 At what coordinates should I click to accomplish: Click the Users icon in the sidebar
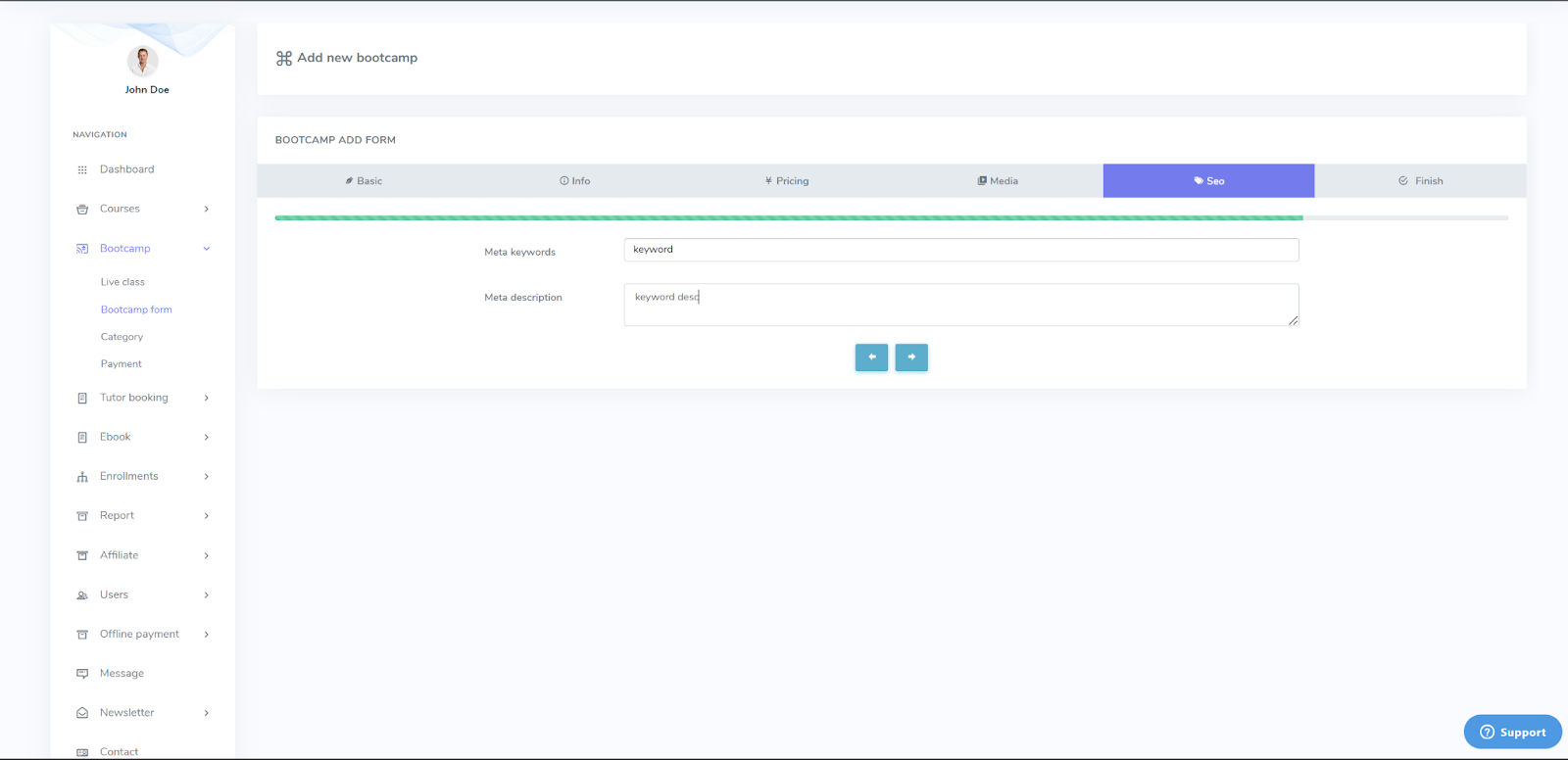pos(82,595)
